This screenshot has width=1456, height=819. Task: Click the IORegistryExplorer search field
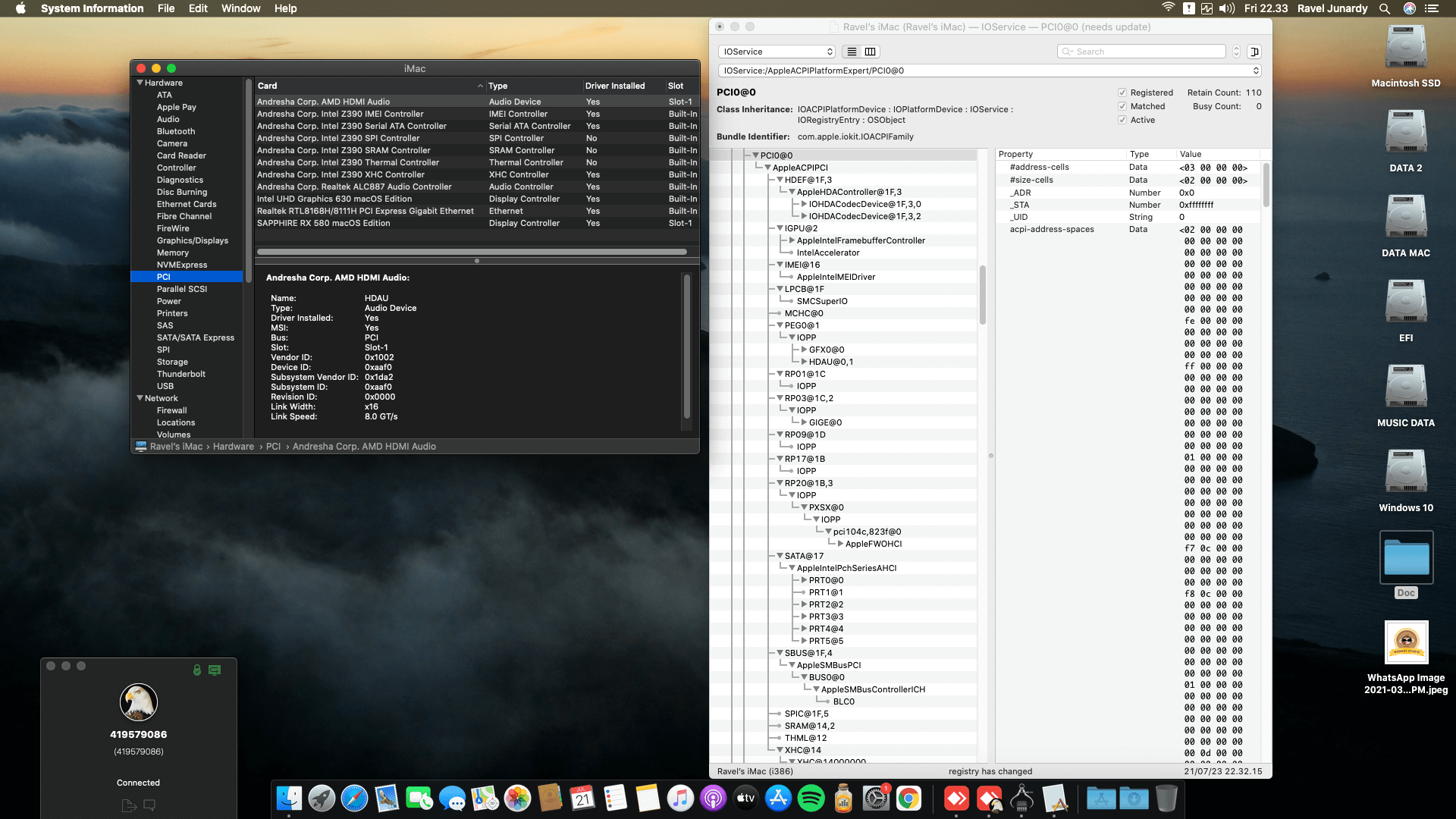pyautogui.click(x=1141, y=52)
